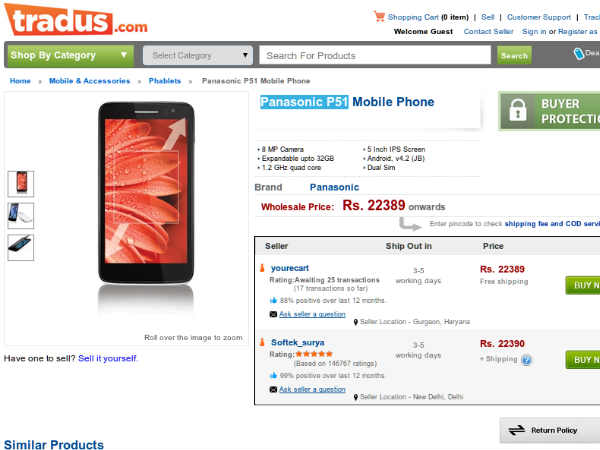600x450 pixels.
Task: Click Buy Now for yourecart's offer
Action: point(582,284)
